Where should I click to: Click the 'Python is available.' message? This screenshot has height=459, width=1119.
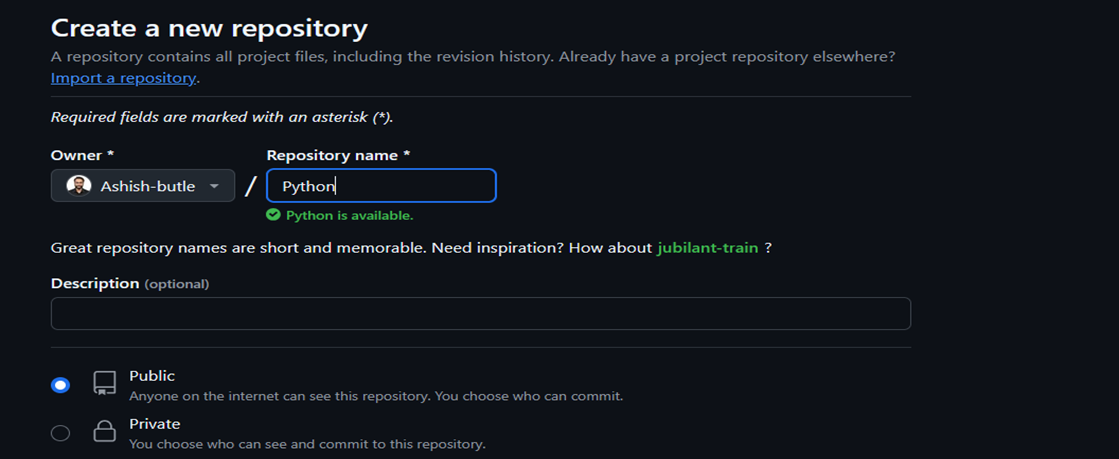[350, 215]
